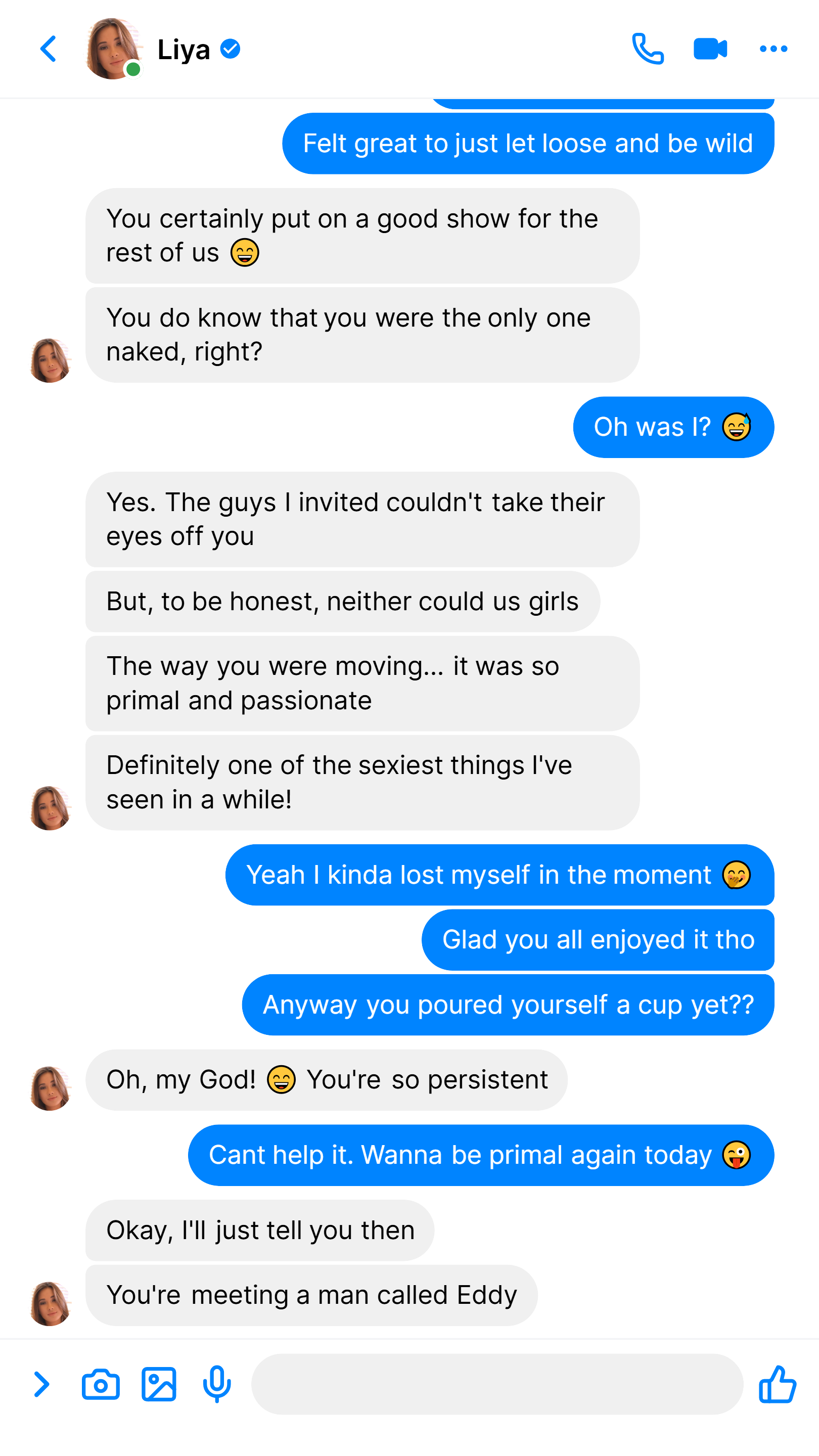This screenshot has width=819, height=1456.
Task: Select the "Felt great to just let loose" message
Action: tap(528, 144)
